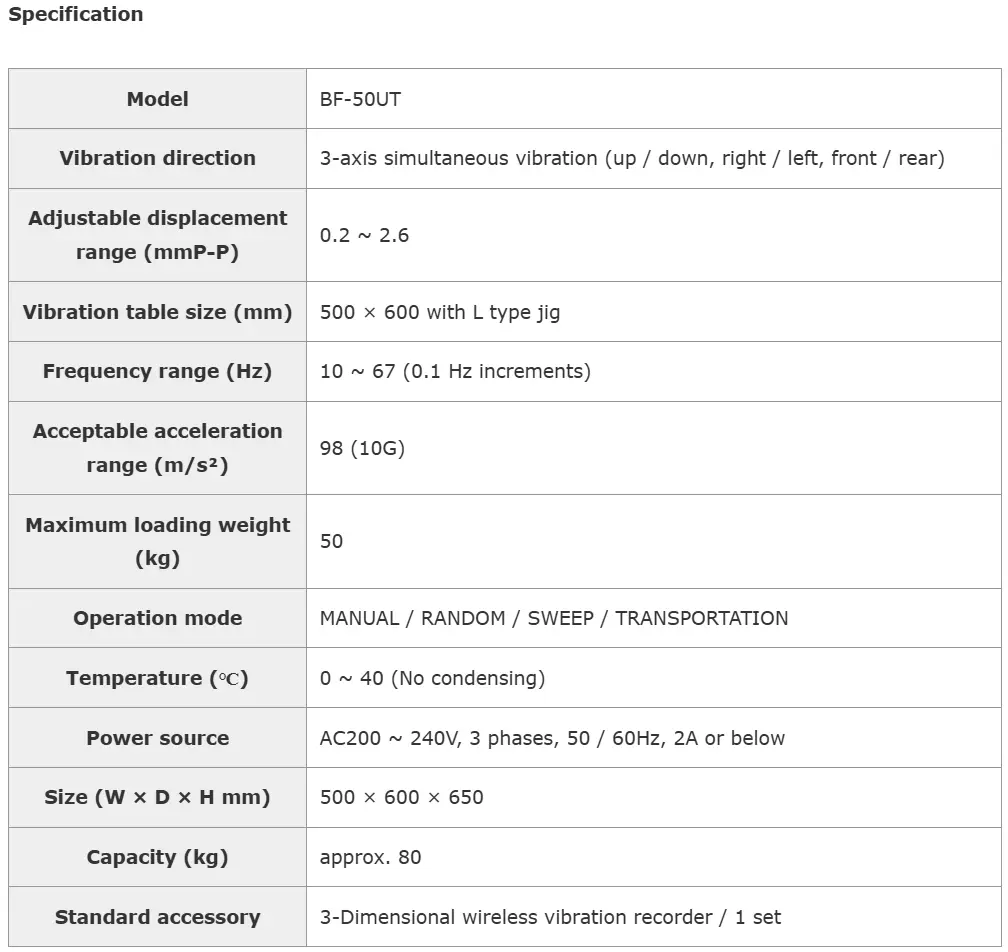Click the Acceptable acceleration range label

[x=157, y=448]
